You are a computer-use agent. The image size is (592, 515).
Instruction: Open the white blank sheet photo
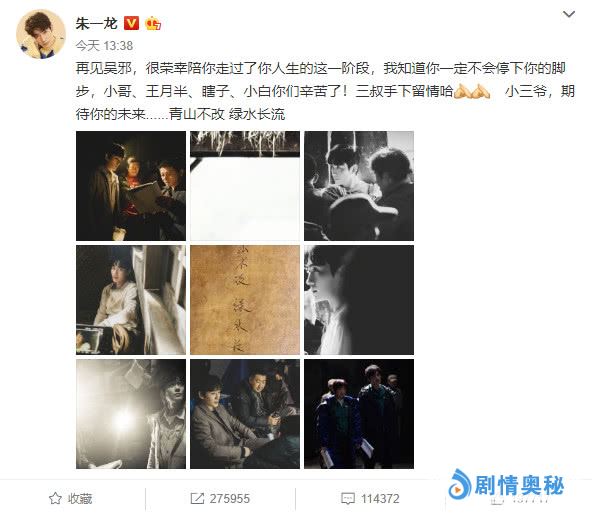pyautogui.click(x=245, y=186)
